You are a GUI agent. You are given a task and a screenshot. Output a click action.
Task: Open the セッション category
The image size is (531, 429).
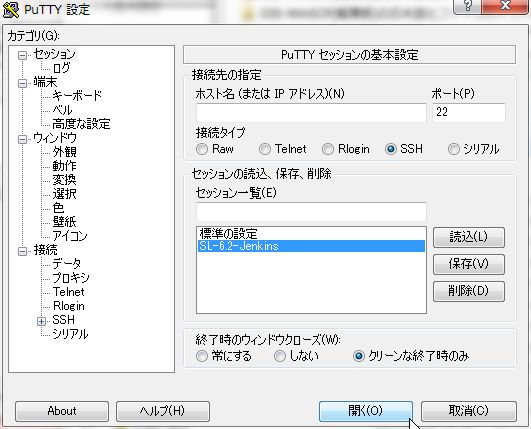tap(55, 54)
